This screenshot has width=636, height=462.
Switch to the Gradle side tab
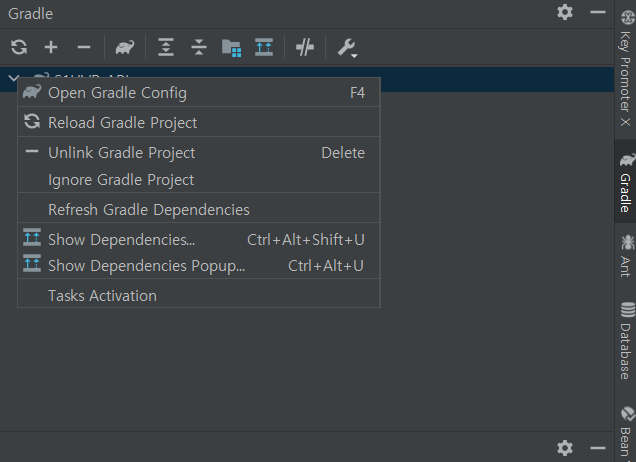coord(625,181)
